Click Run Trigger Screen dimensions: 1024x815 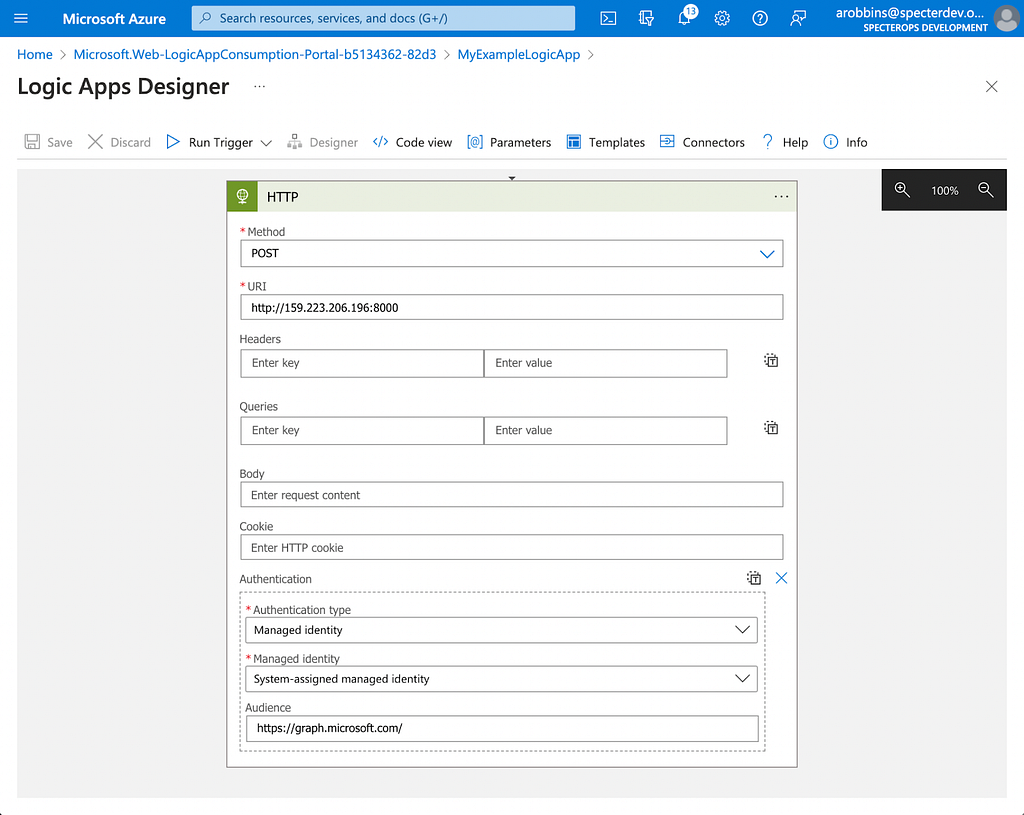210,142
